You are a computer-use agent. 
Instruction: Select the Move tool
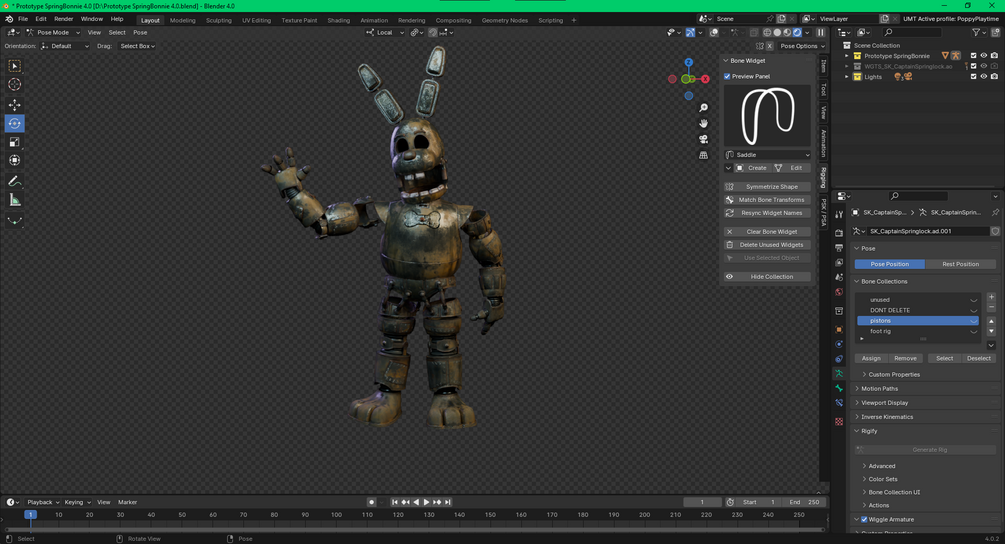(x=15, y=104)
